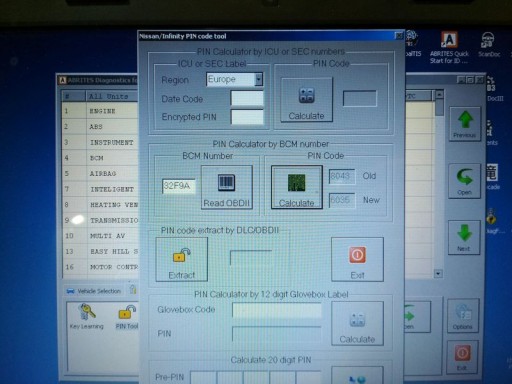
Task: Click the Encrypted PIN input field
Action: pyautogui.click(x=247, y=117)
